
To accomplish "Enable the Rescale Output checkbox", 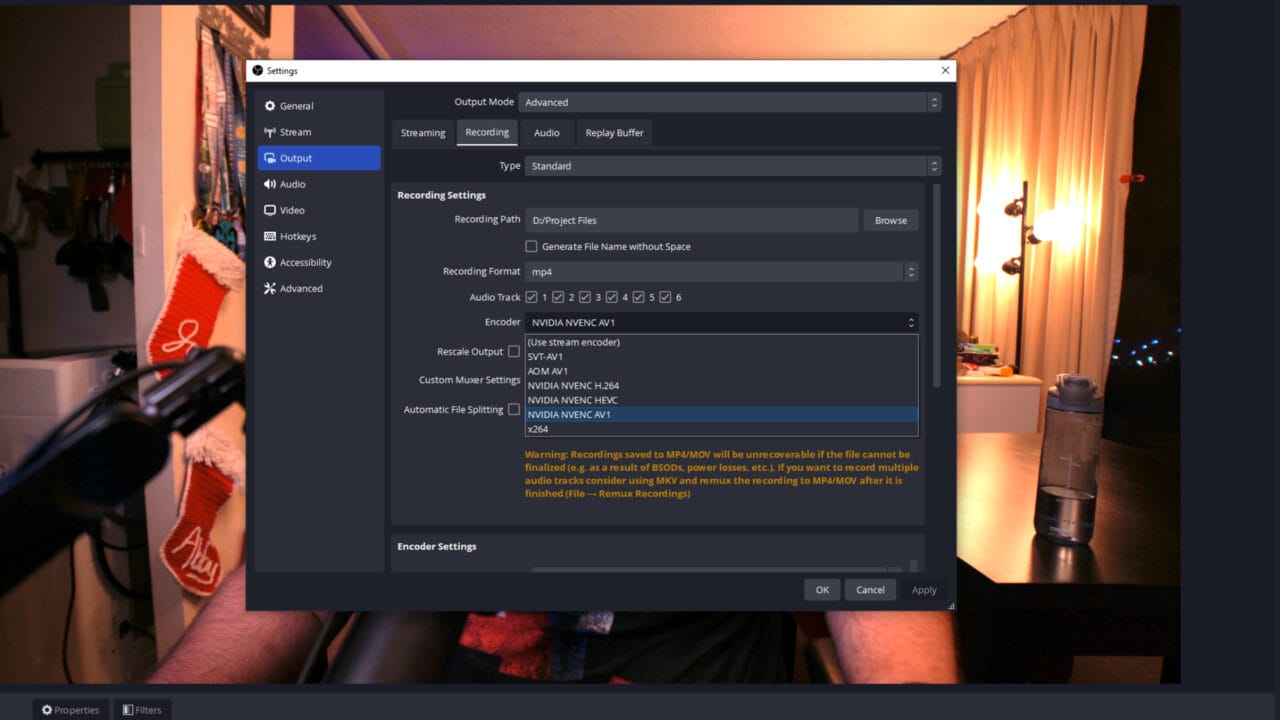I will click(514, 351).
